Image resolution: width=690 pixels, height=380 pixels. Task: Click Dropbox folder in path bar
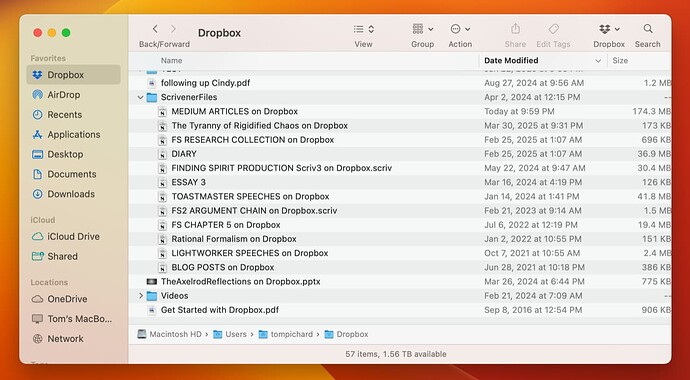coord(346,334)
